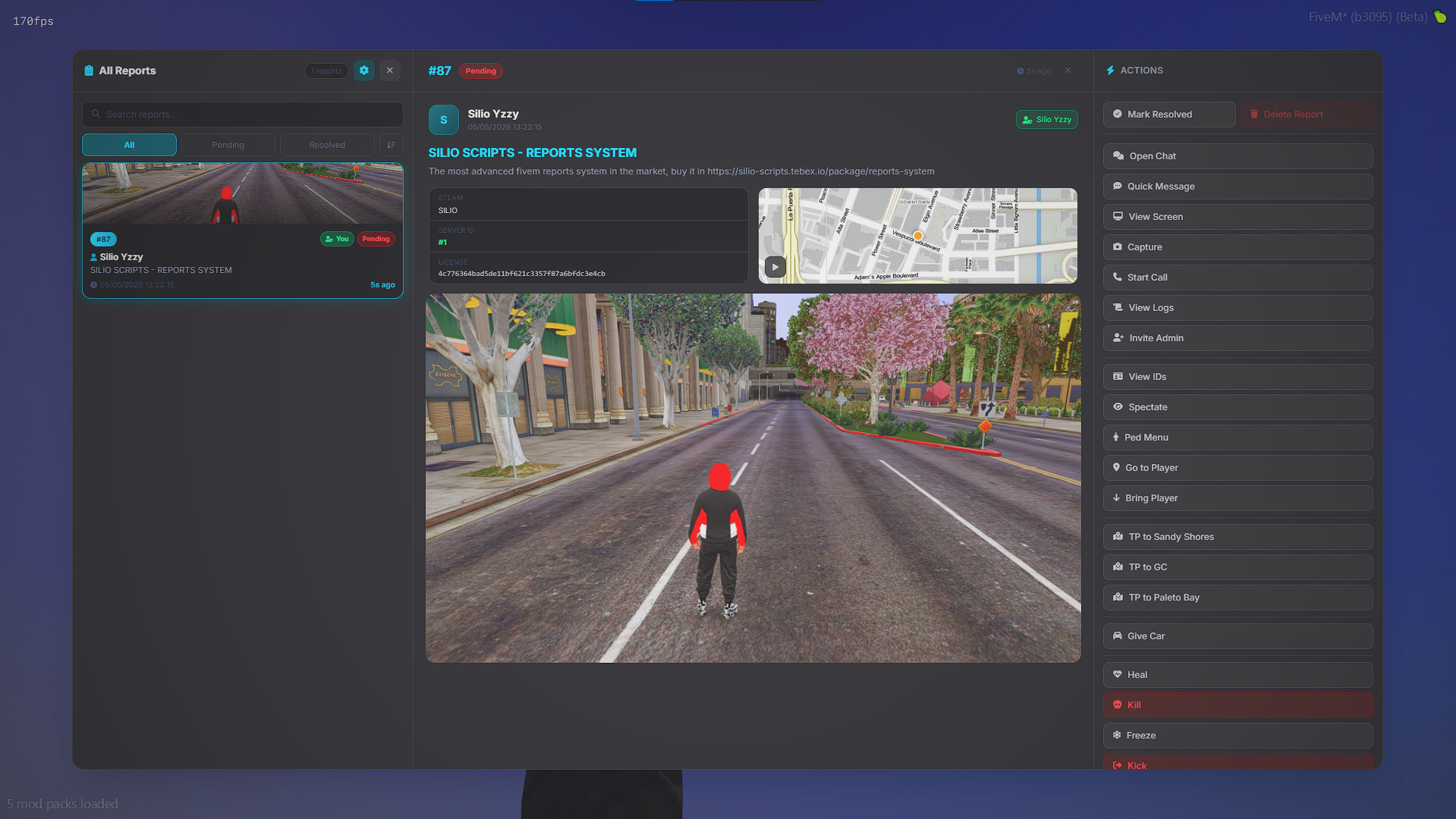The image size is (1456, 819).
Task: Click Invite Admin action
Action: tap(1238, 338)
